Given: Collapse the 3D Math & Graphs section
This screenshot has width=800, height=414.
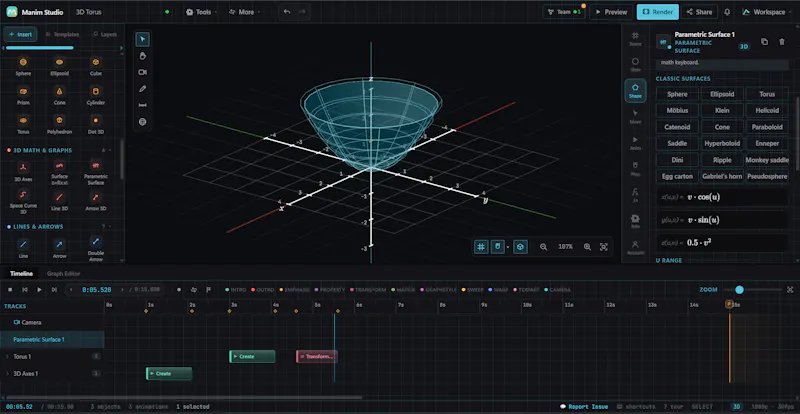Looking at the screenshot, I should click(111, 150).
